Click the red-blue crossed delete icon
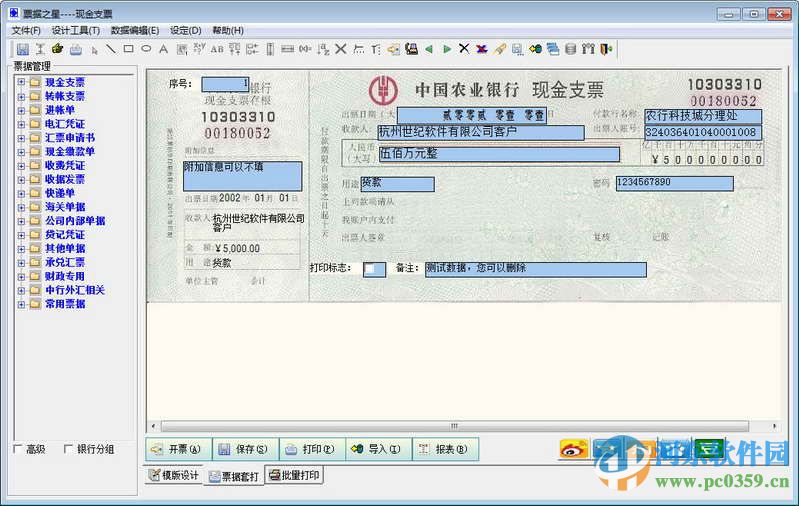 point(482,49)
